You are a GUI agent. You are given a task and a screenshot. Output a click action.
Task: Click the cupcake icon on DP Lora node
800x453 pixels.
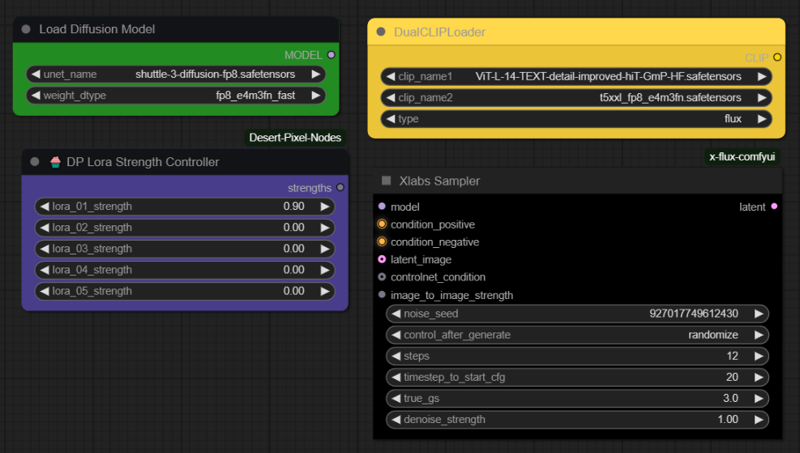point(55,162)
